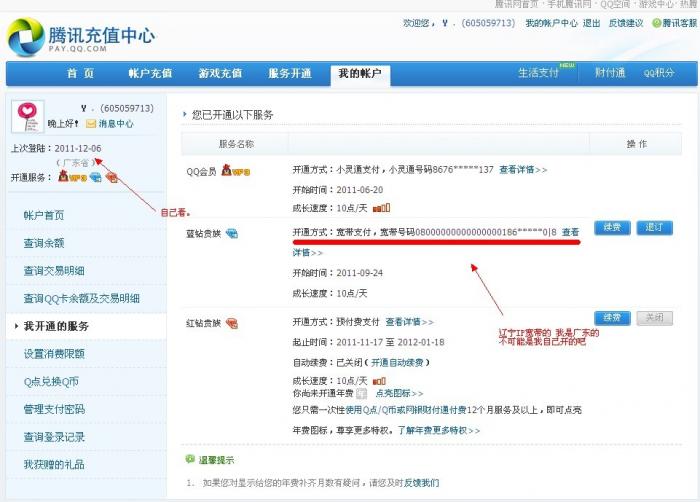700x502 pixels.
Task: Click 开始时间 2011-09-24 text
Action: [338, 273]
